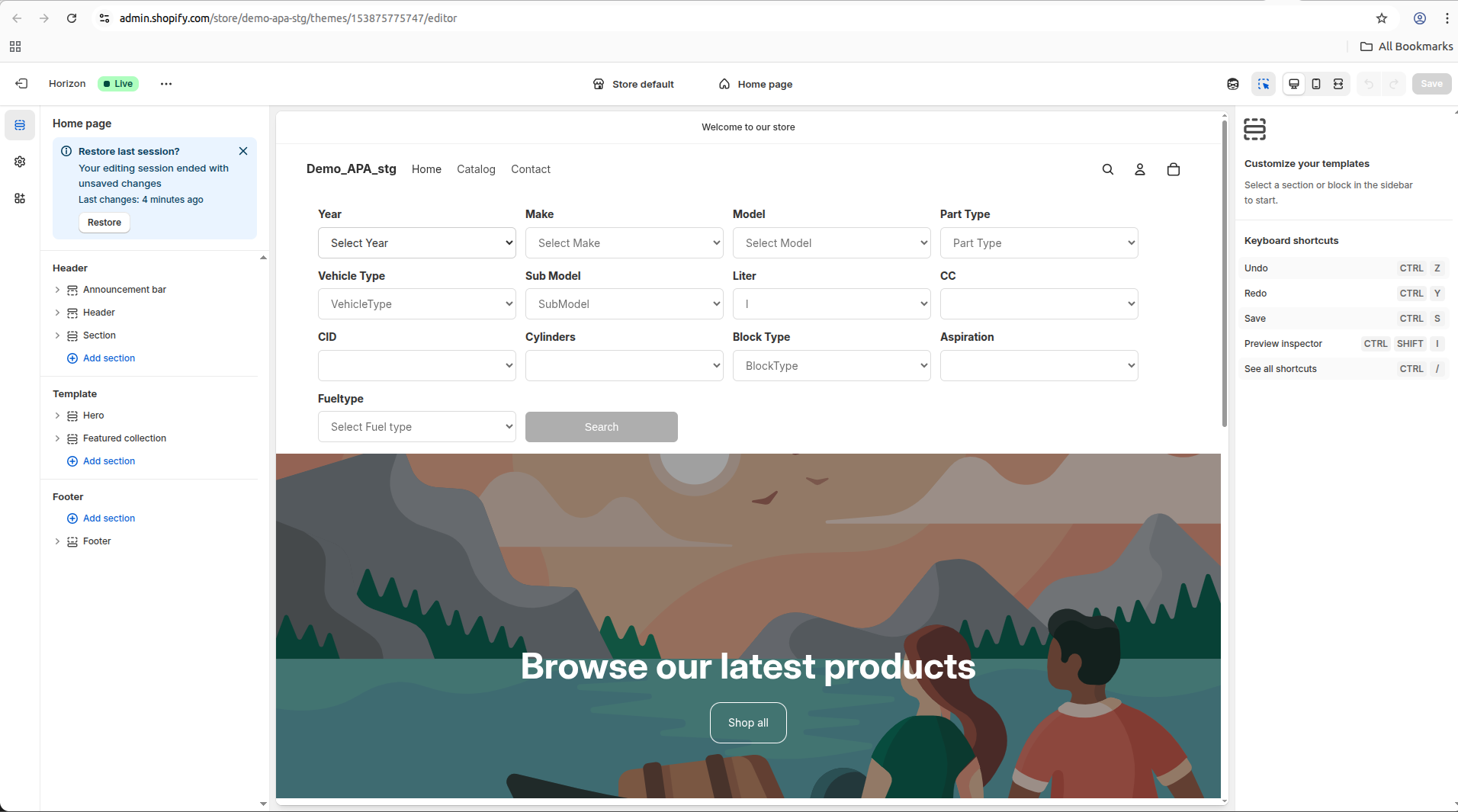This screenshot has height=812, width=1458.
Task: Click Home in store navigation
Action: point(426,169)
